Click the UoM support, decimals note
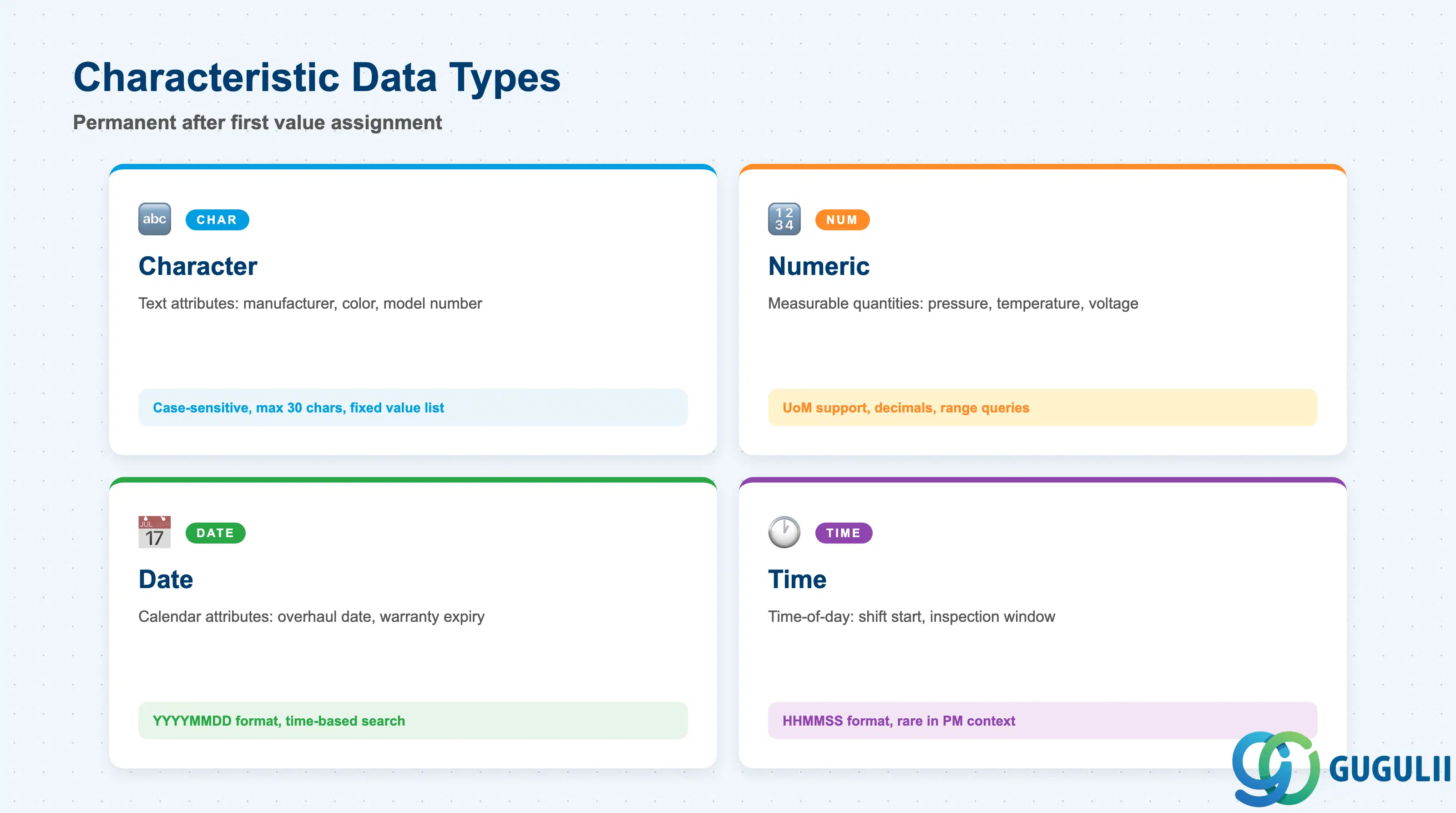 pos(1042,407)
